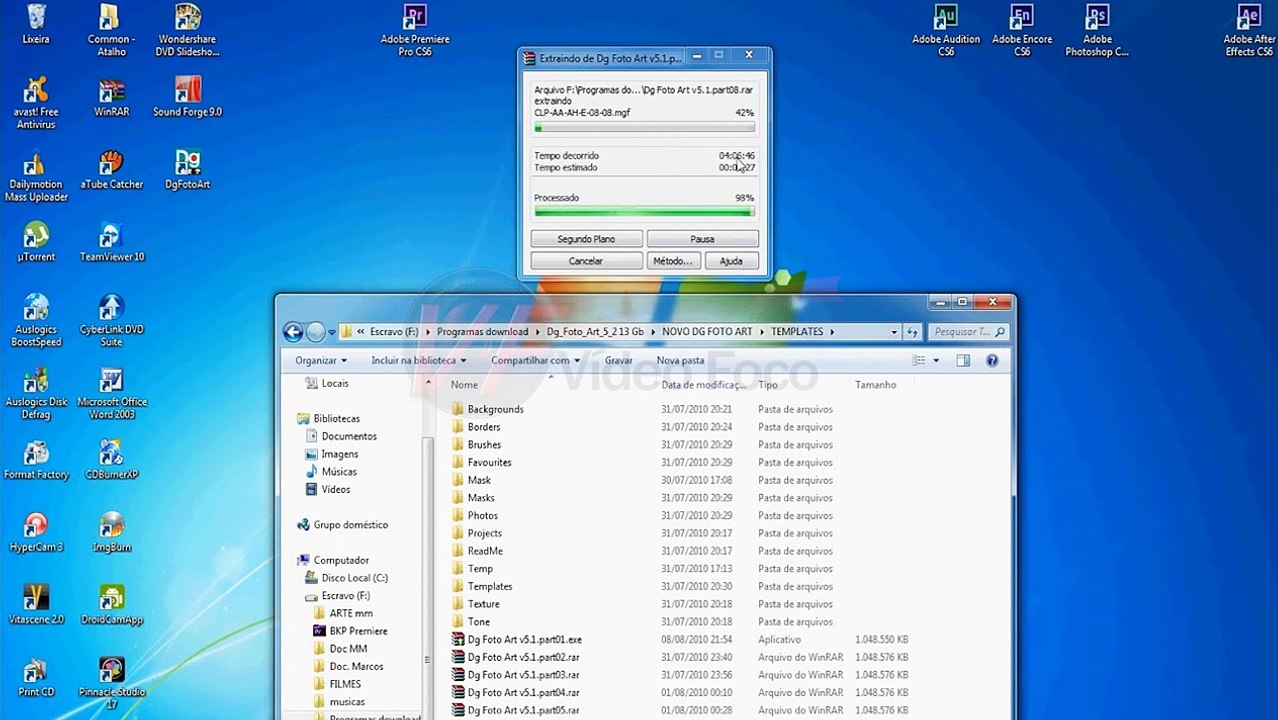Open HyperCam 3 icon
Screen dimensions: 1278x720
[36, 533]
